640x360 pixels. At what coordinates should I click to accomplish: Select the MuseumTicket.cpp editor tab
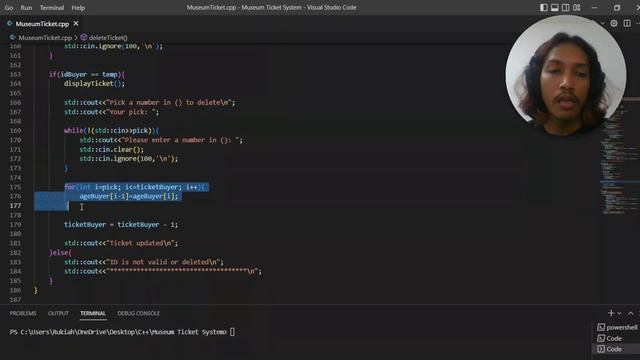(x=42, y=24)
